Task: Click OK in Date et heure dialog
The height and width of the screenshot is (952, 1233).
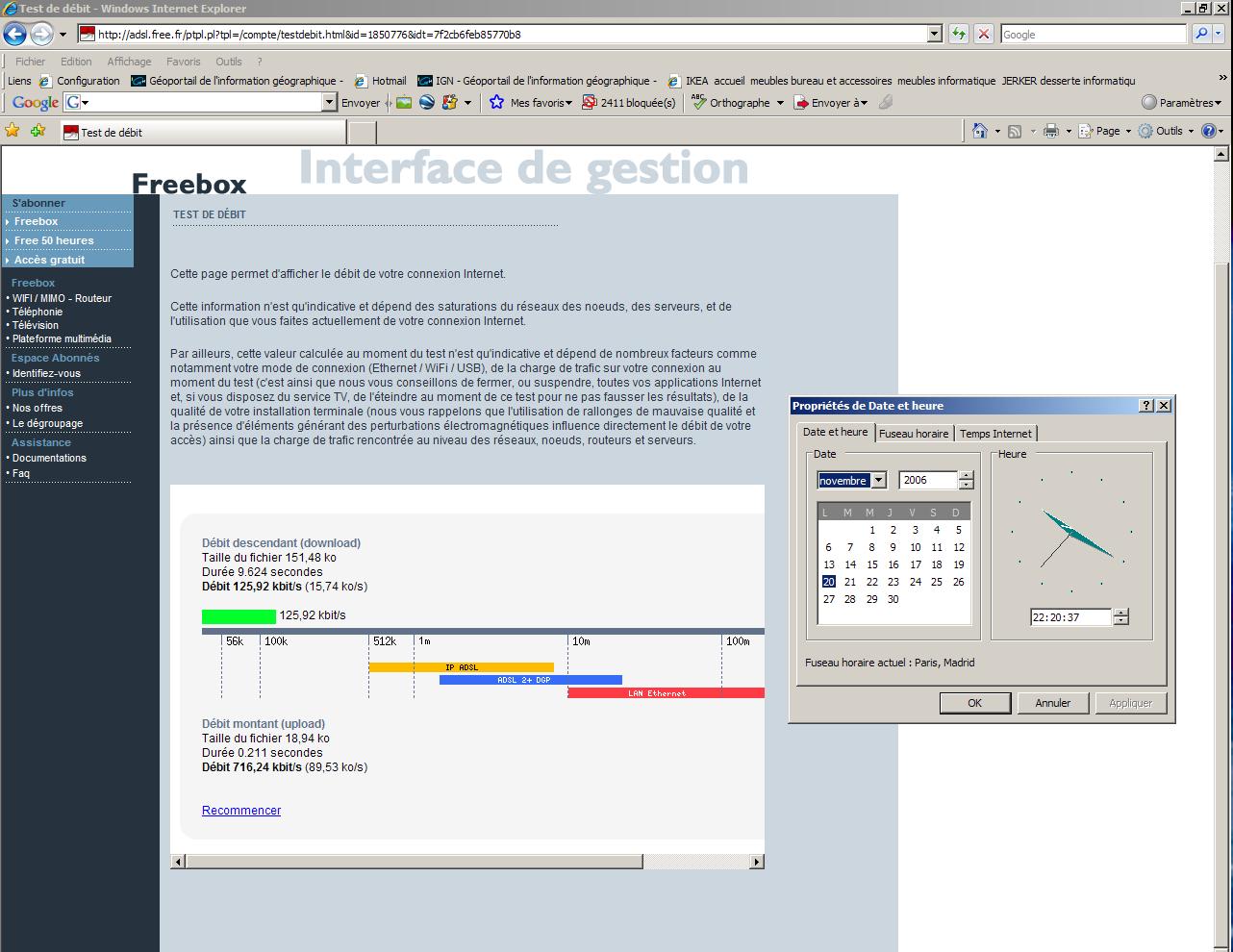Action: tap(974, 703)
